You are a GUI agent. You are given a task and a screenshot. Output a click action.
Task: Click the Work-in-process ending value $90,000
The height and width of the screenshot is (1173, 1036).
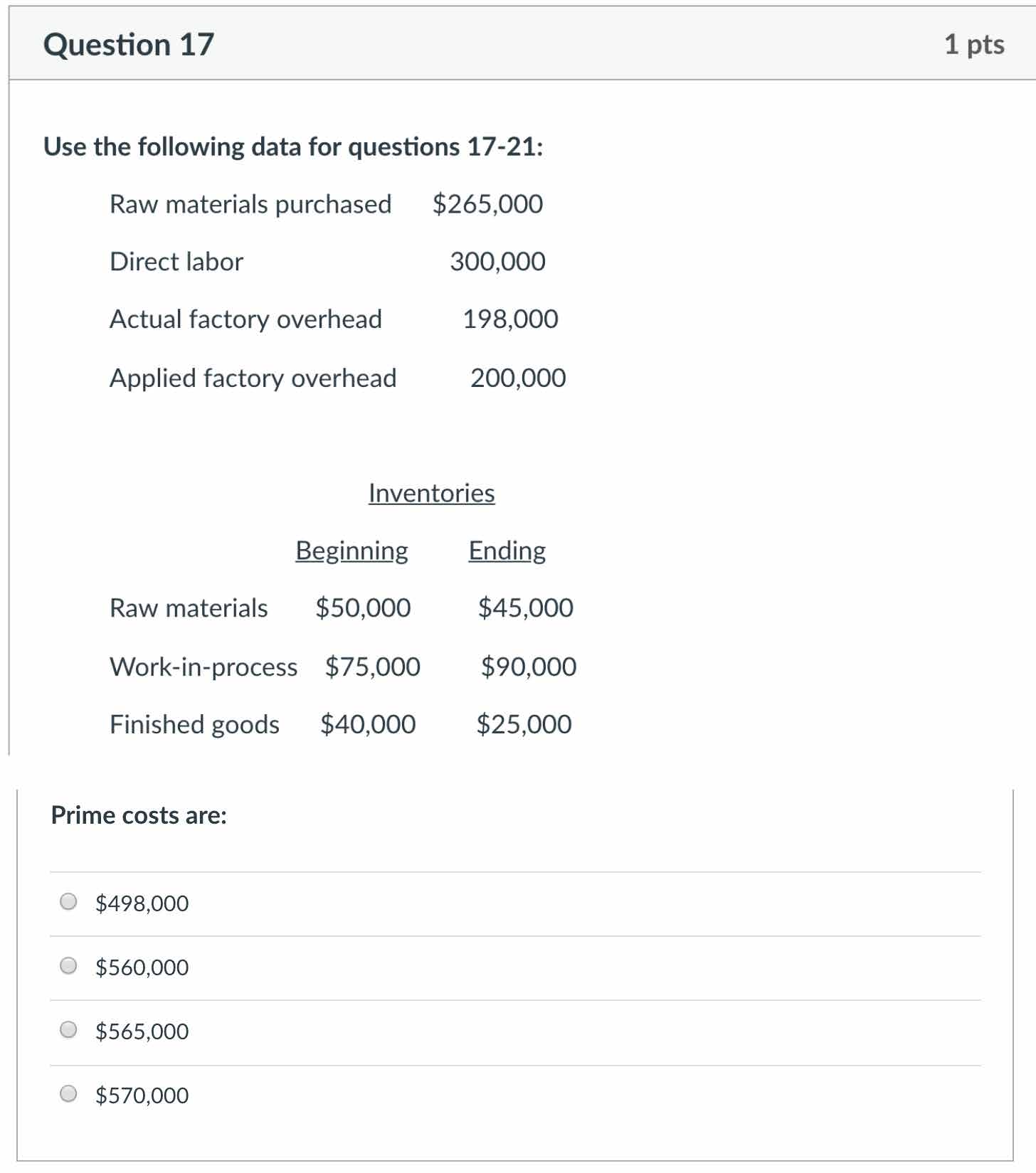(529, 667)
